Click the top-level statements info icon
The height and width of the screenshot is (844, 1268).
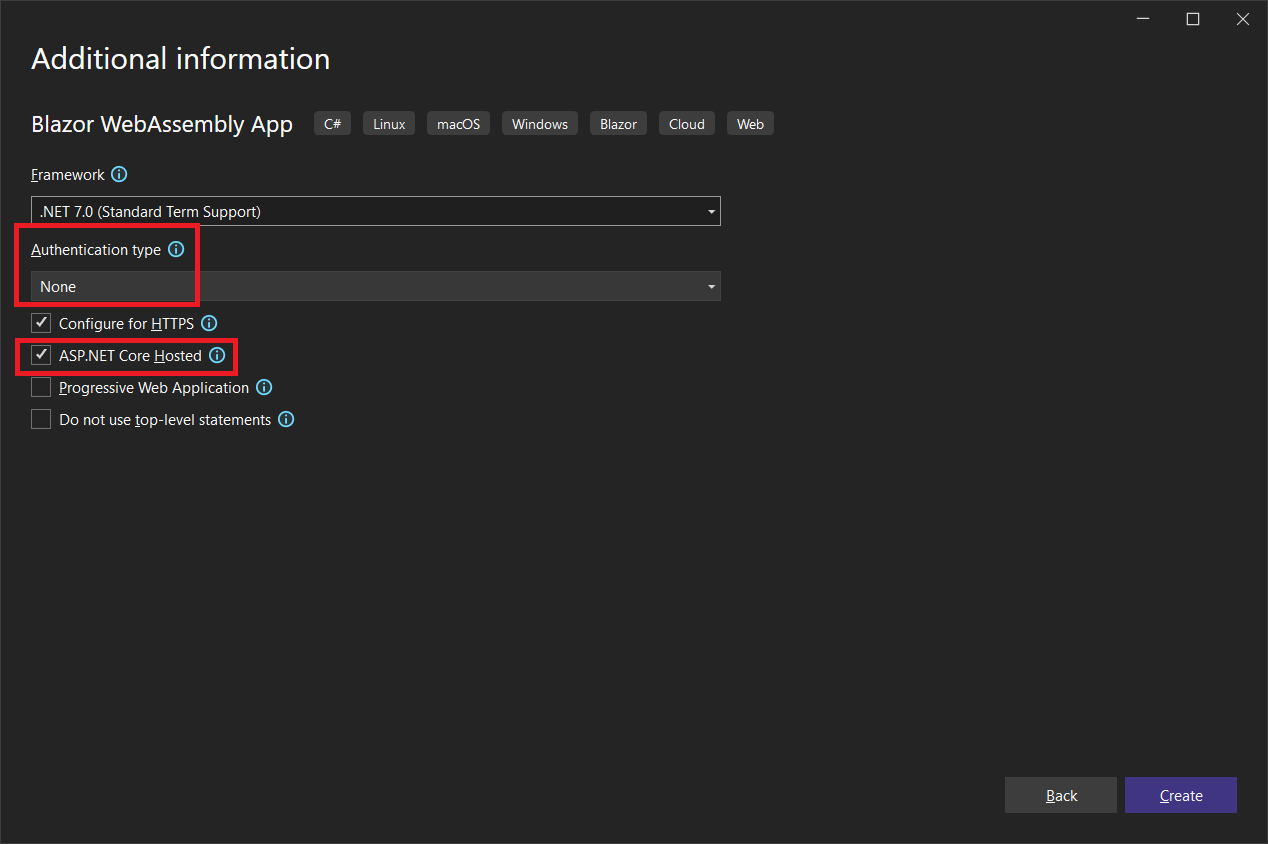tap(286, 419)
